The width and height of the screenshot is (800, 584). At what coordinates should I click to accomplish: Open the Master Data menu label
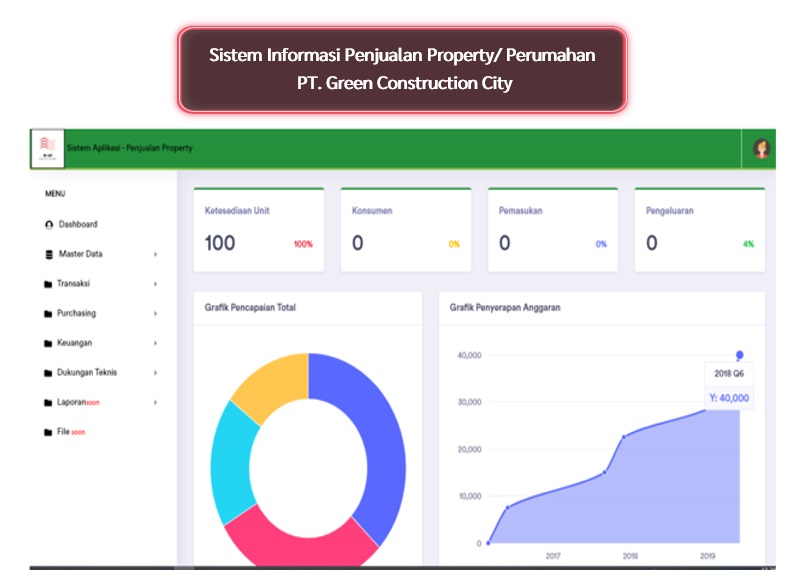click(81, 254)
